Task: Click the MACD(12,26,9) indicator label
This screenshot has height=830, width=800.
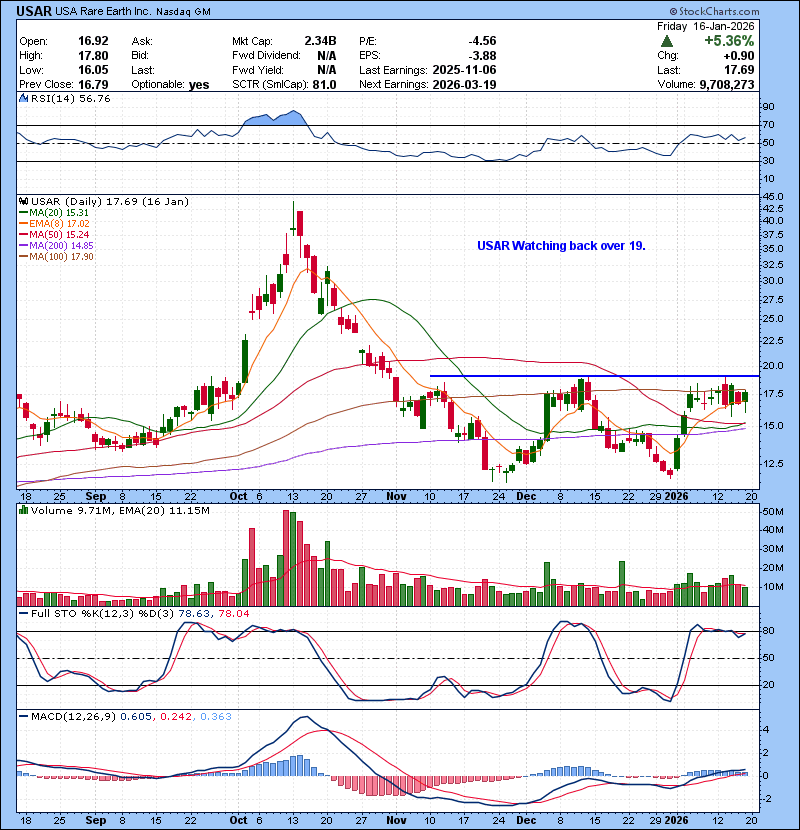Action: 73,716
